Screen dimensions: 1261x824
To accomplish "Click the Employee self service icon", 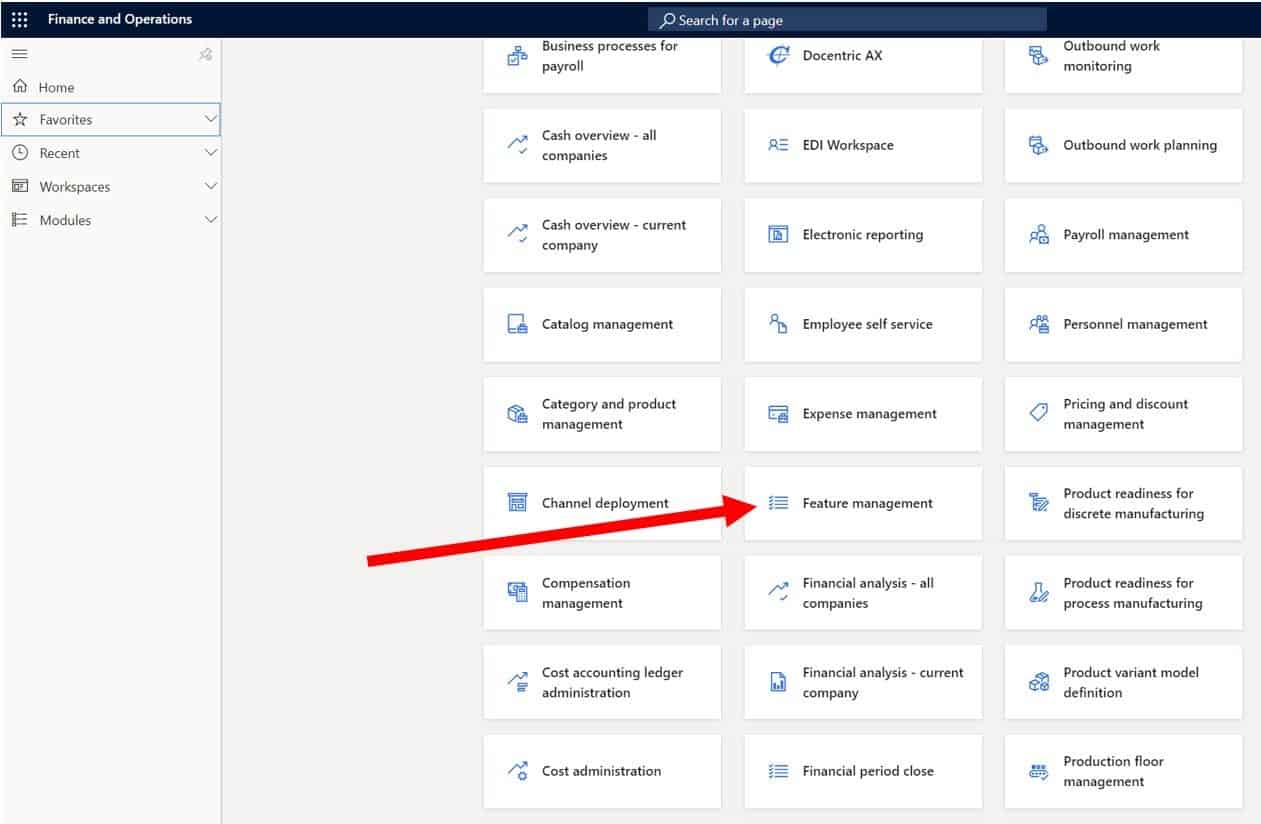I will (778, 324).
